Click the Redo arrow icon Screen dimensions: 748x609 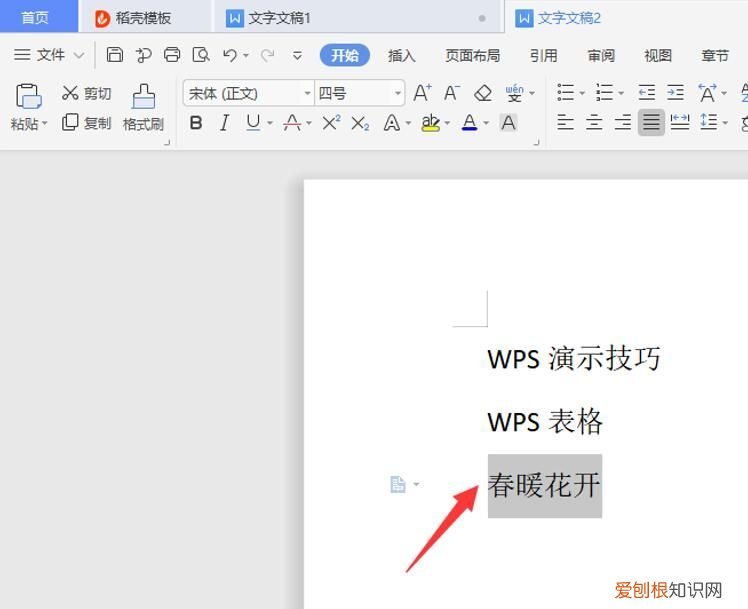pyautogui.click(x=268, y=55)
